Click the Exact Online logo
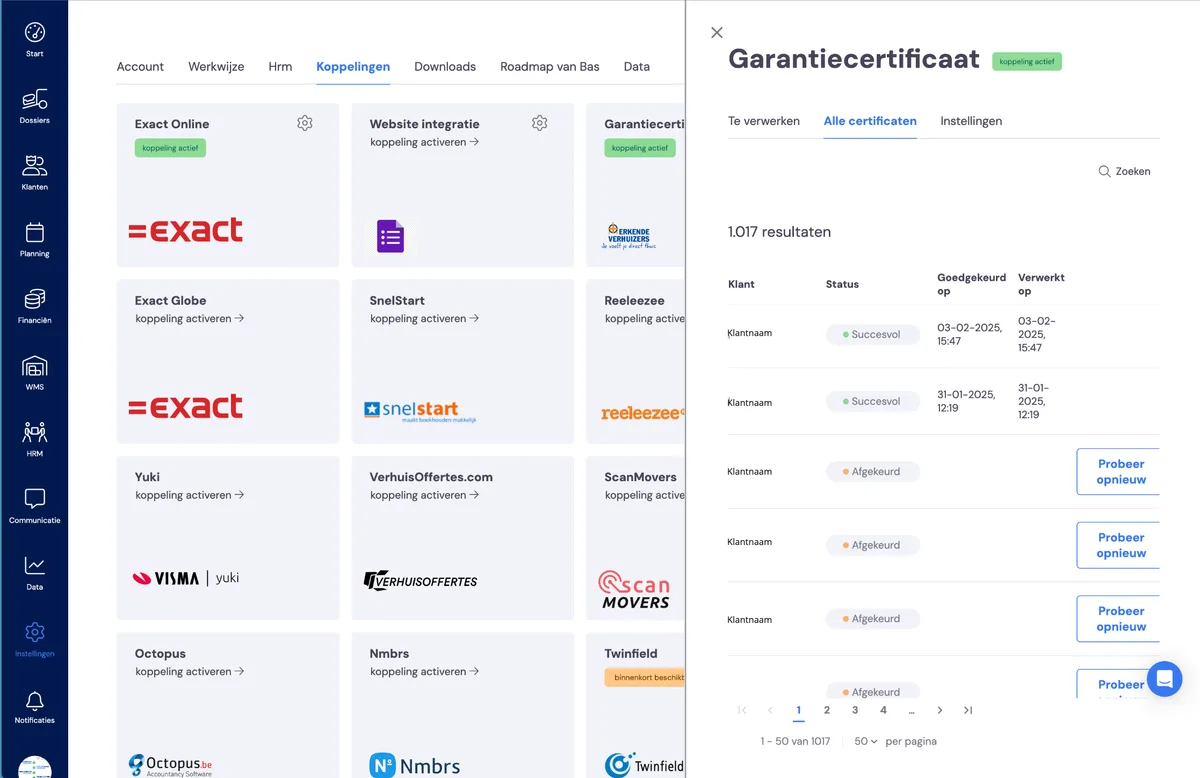Screen dimensions: 1200x778 click(x=186, y=230)
